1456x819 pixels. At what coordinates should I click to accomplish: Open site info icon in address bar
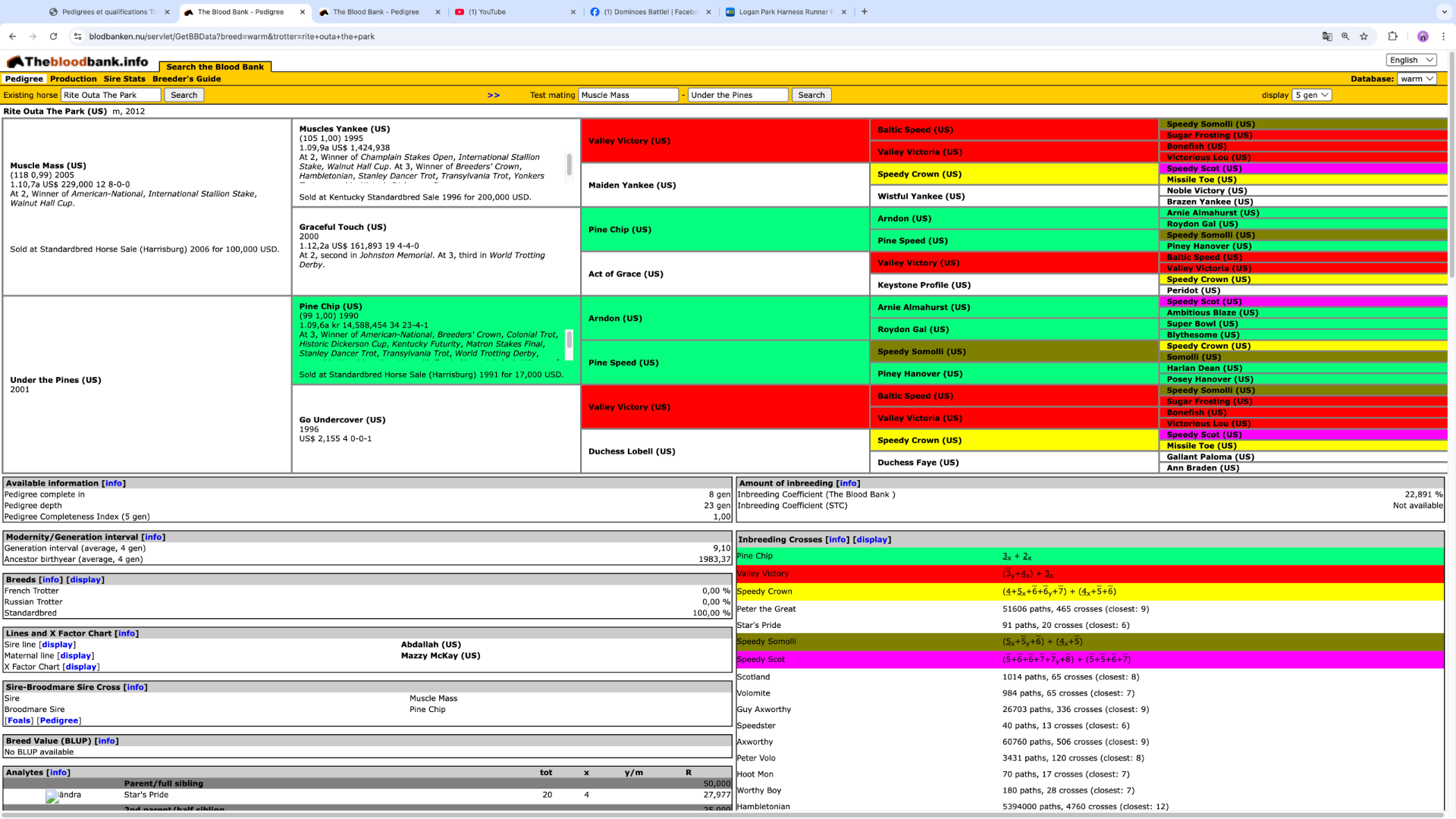(x=77, y=36)
